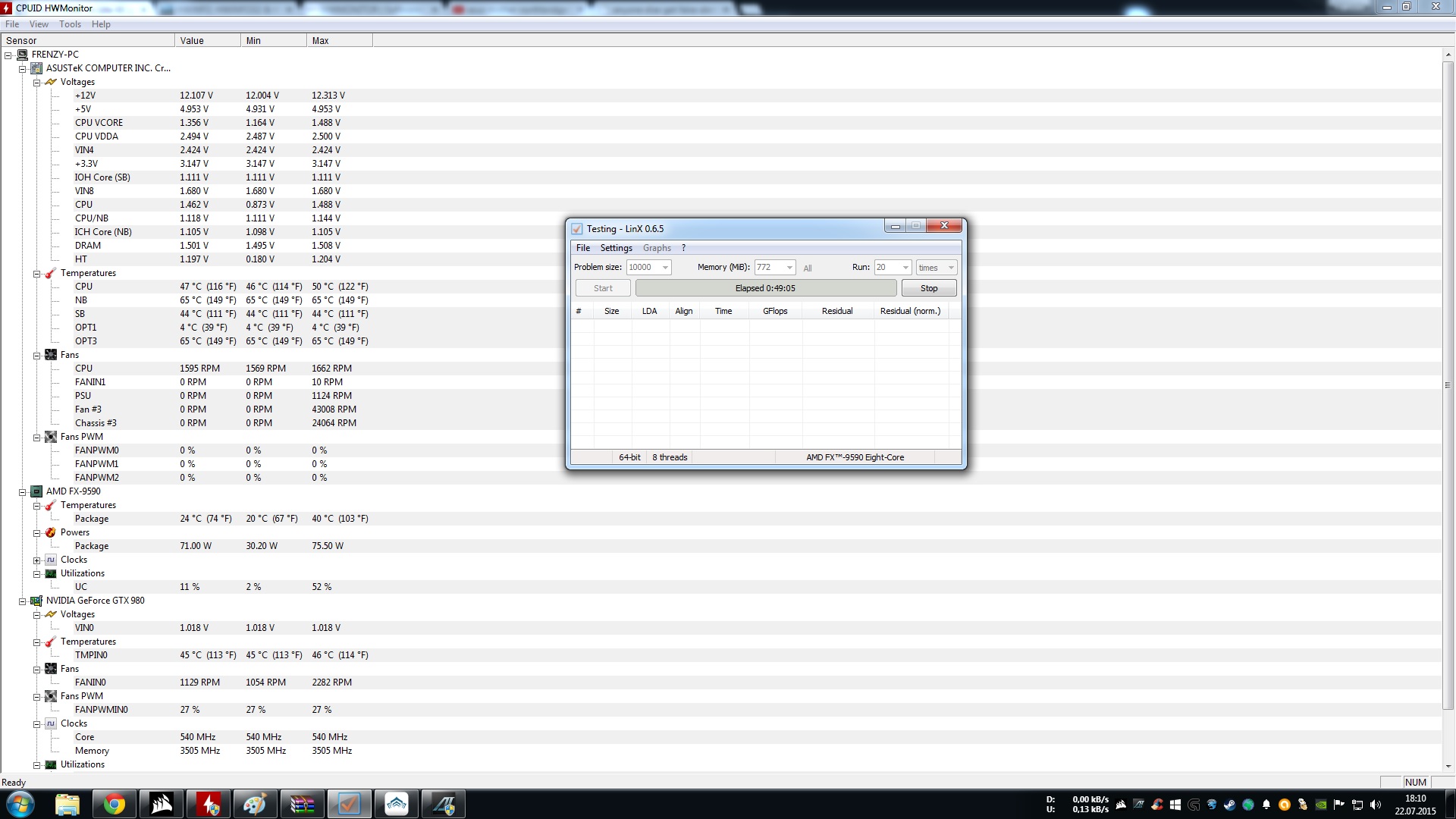The width and height of the screenshot is (1456, 819).
Task: Open the WinRAR taskbar icon
Action: click(302, 804)
